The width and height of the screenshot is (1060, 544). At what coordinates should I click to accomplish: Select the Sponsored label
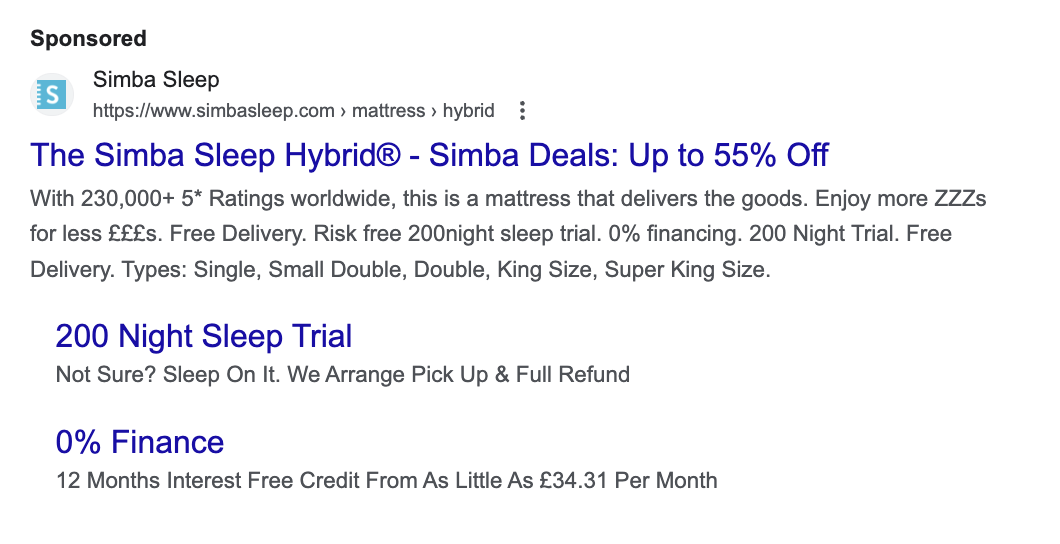pos(88,39)
